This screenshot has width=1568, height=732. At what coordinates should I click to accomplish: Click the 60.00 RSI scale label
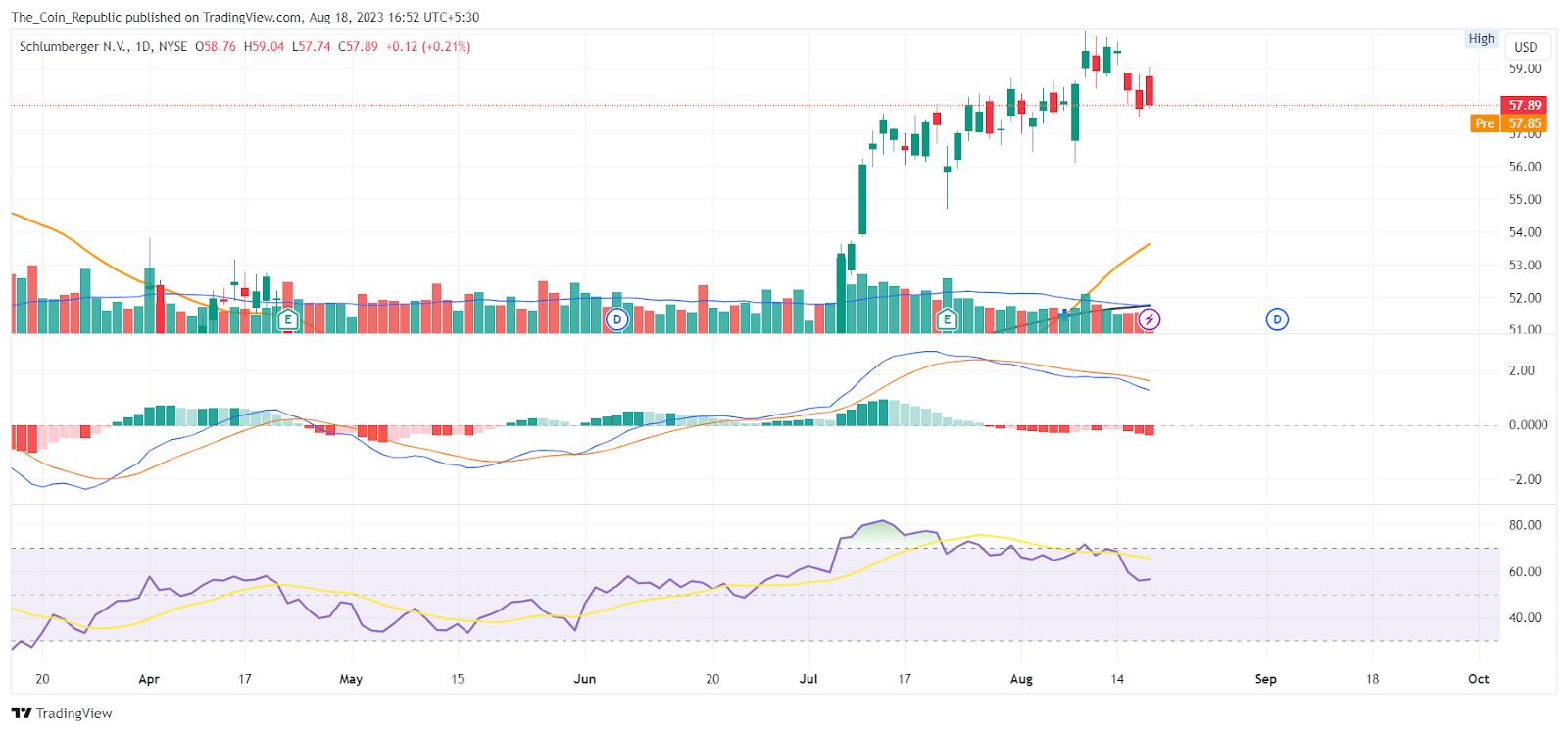click(x=1525, y=571)
